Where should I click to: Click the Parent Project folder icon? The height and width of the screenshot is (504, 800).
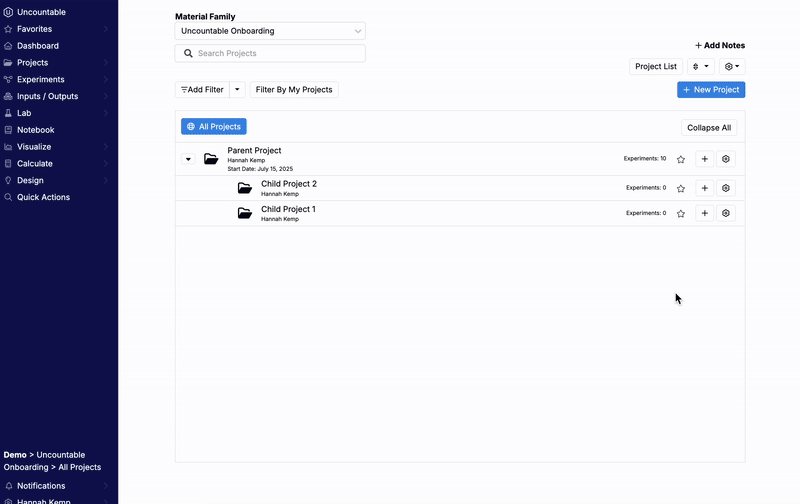[x=211, y=159]
